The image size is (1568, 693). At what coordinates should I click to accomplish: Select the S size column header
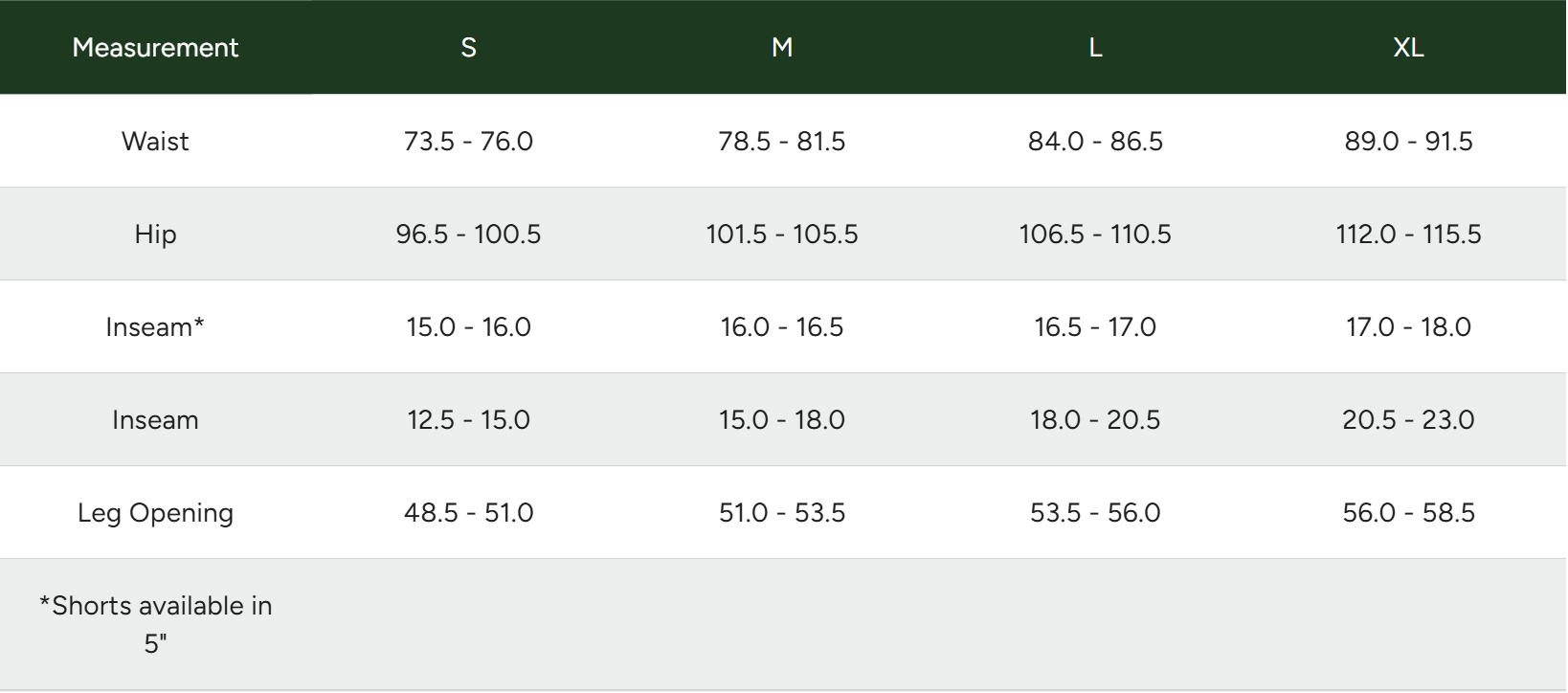[468, 48]
